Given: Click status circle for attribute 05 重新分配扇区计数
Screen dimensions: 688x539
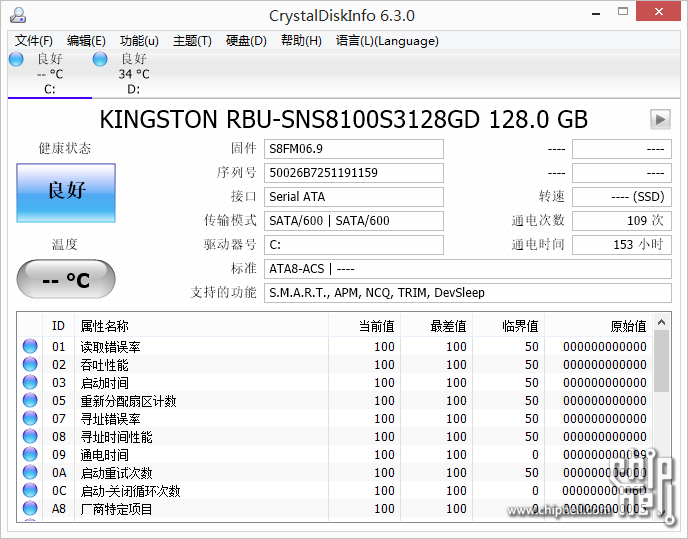Looking at the screenshot, I should [x=30, y=400].
